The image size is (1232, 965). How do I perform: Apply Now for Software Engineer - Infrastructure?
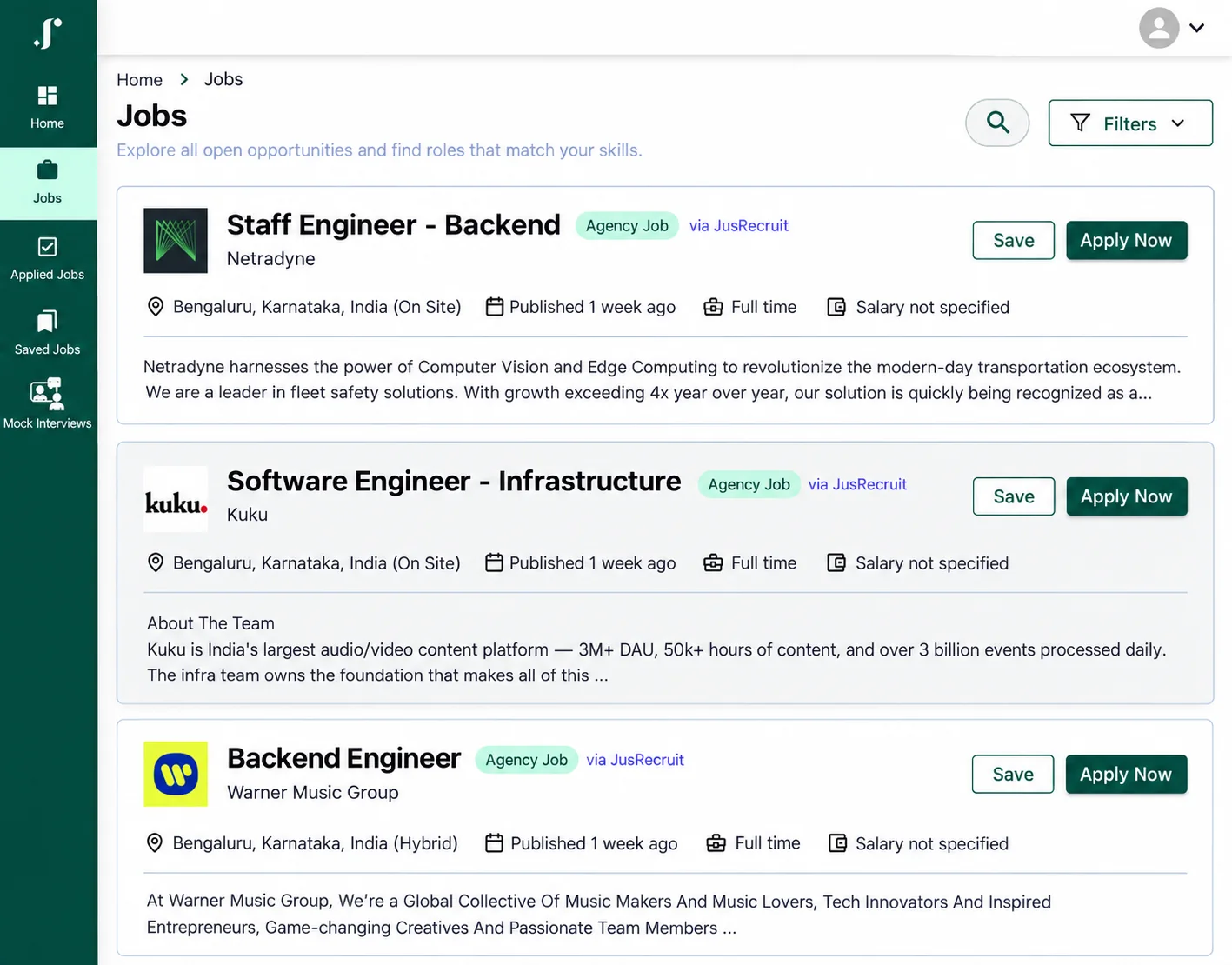click(x=1127, y=496)
